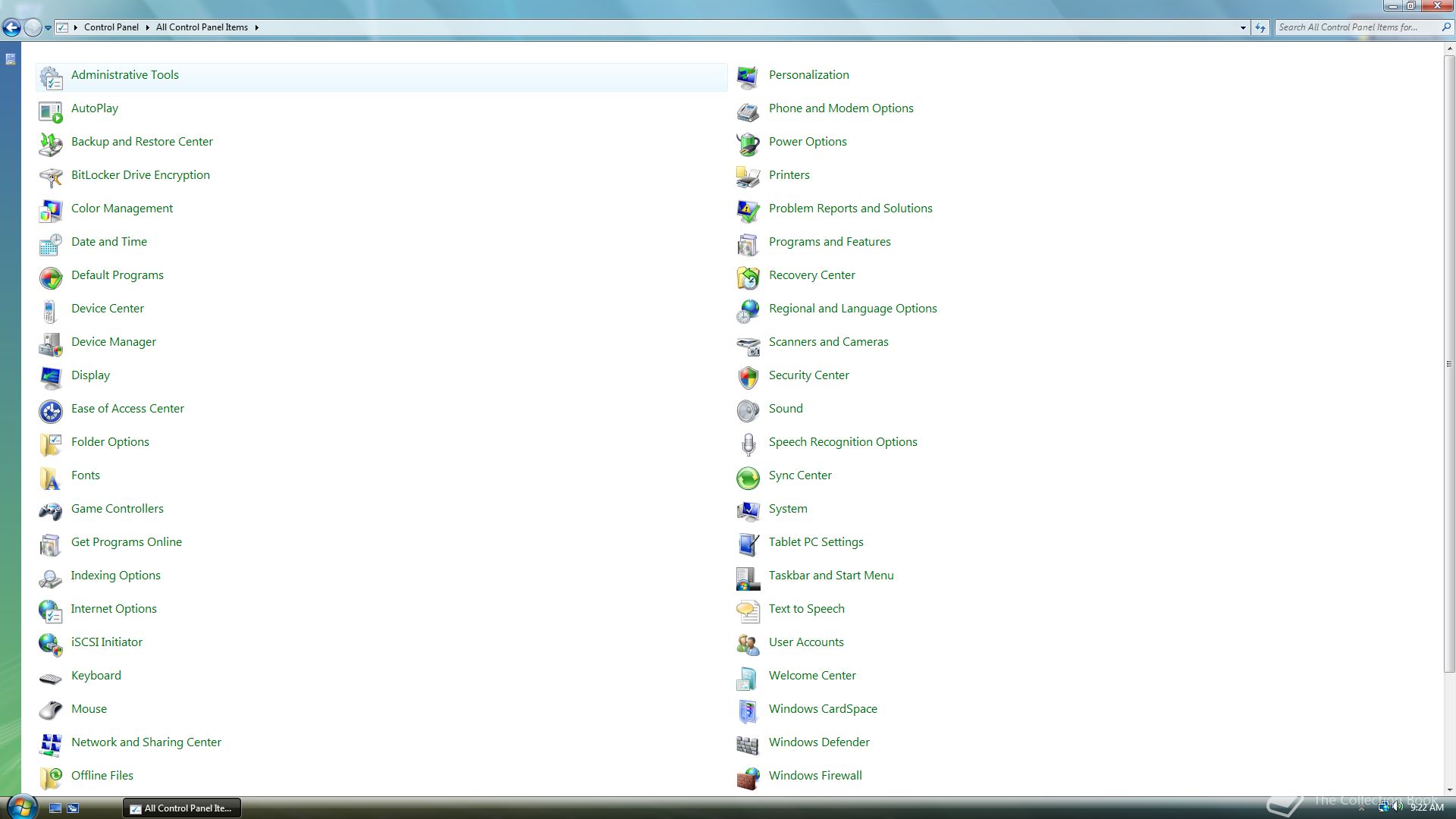The image size is (1456, 819).
Task: Open the Tablet PC Settings icon
Action: (748, 544)
